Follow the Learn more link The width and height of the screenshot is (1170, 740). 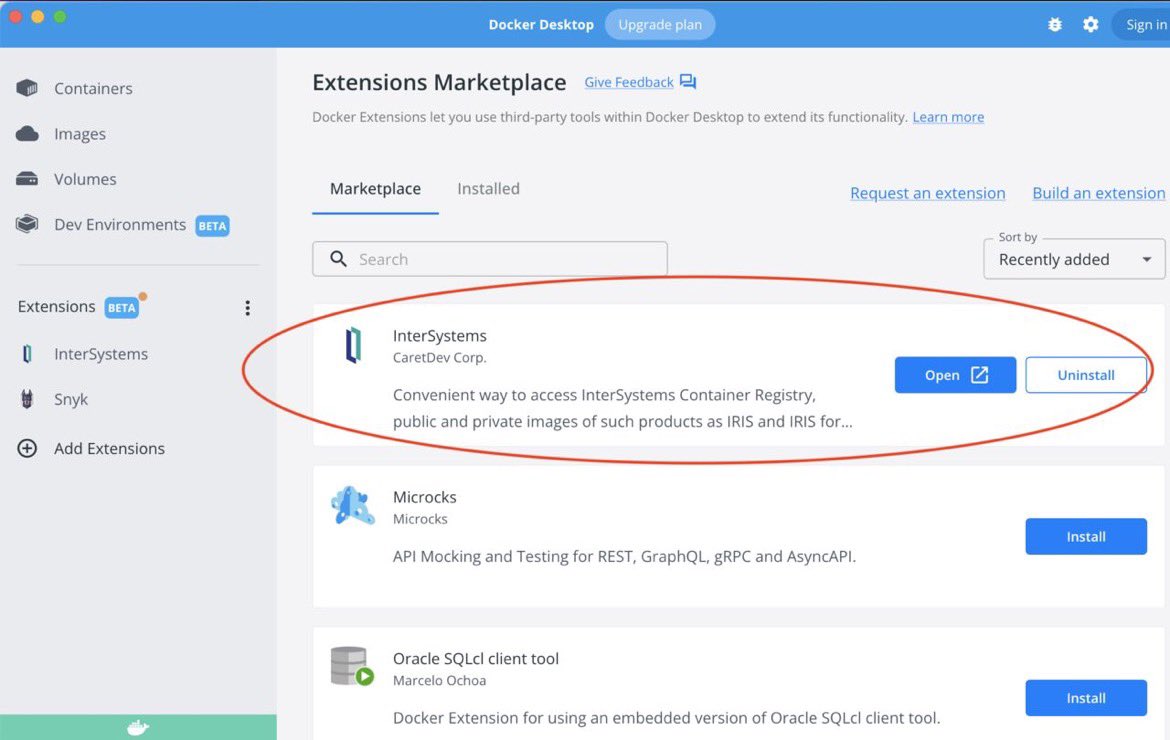click(948, 117)
